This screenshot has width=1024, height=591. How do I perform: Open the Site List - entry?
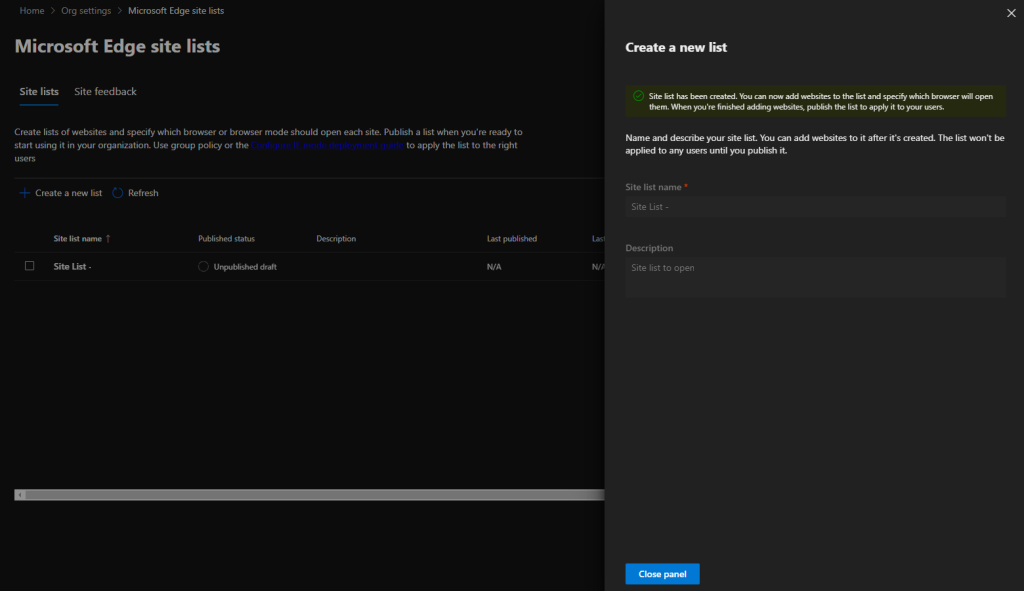pyautogui.click(x=72, y=266)
